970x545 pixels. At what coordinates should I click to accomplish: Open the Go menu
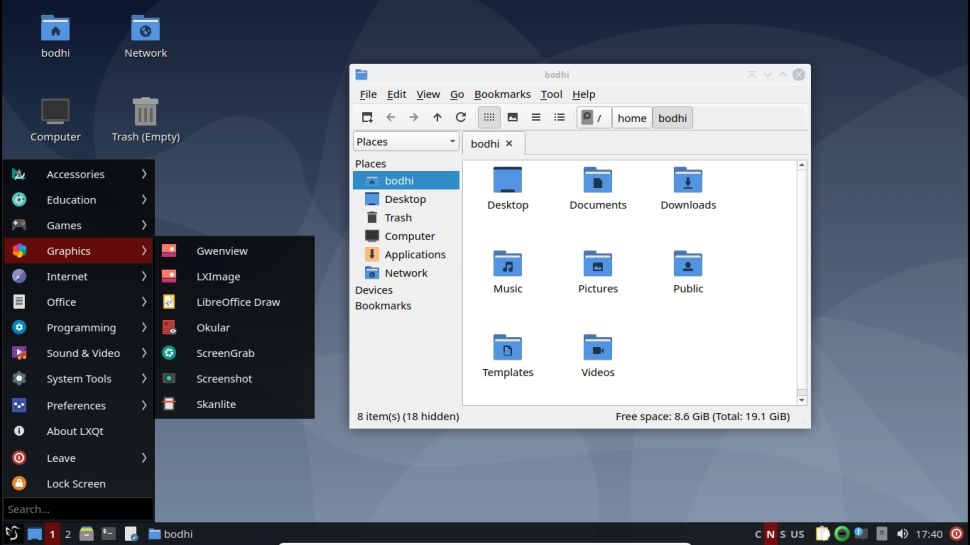pyautogui.click(x=457, y=94)
